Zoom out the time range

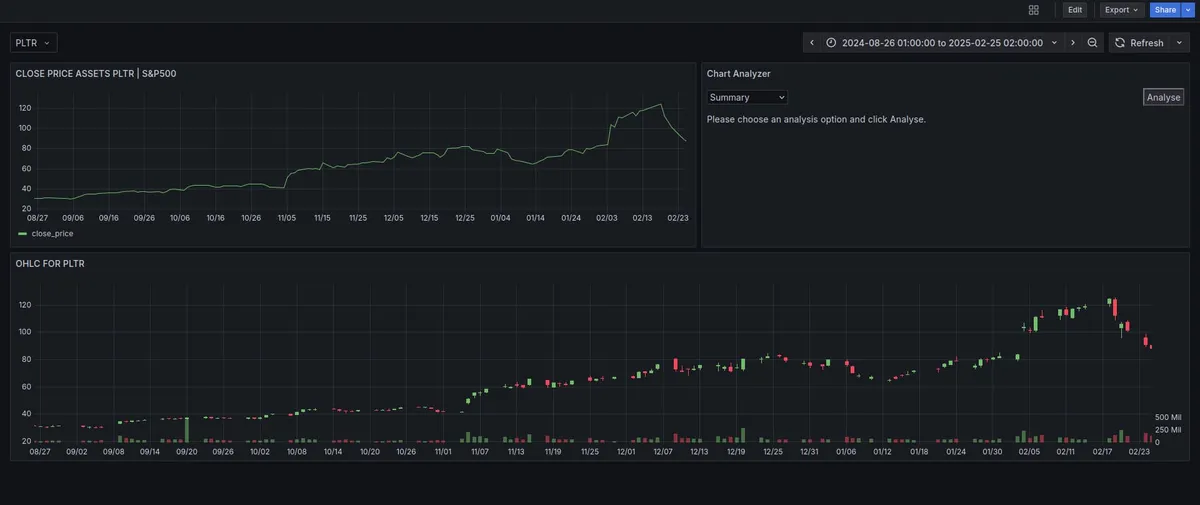click(x=1093, y=43)
